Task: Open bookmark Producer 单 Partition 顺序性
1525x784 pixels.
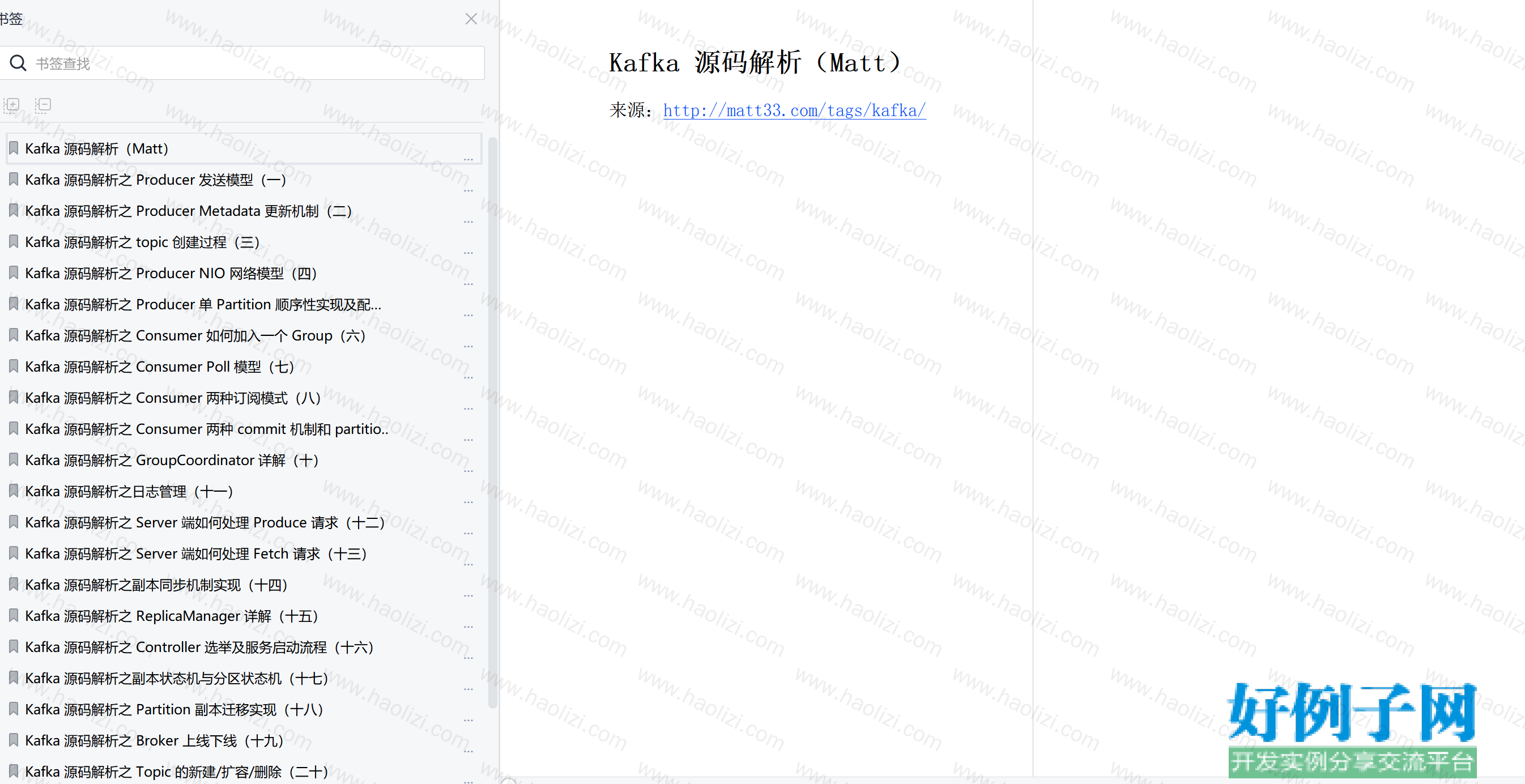Action: pos(203,305)
